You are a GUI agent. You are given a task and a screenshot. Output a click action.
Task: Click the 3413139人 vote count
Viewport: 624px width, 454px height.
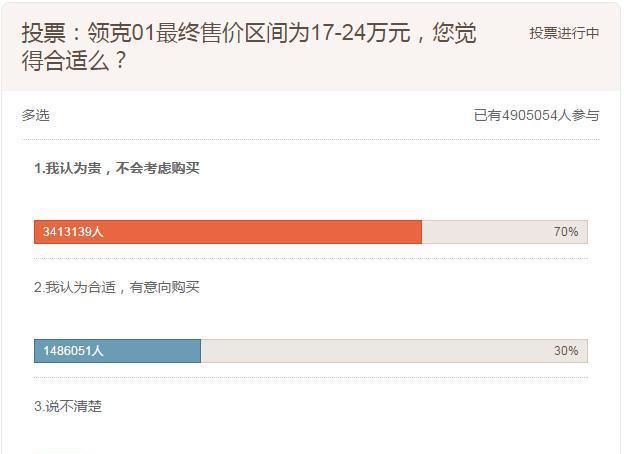point(73,232)
